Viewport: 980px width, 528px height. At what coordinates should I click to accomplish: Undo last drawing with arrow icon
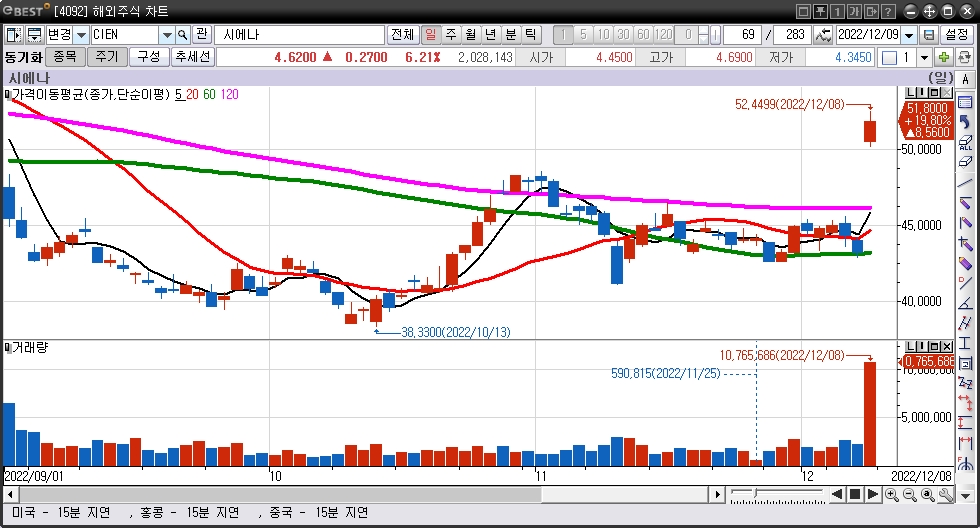966,122
